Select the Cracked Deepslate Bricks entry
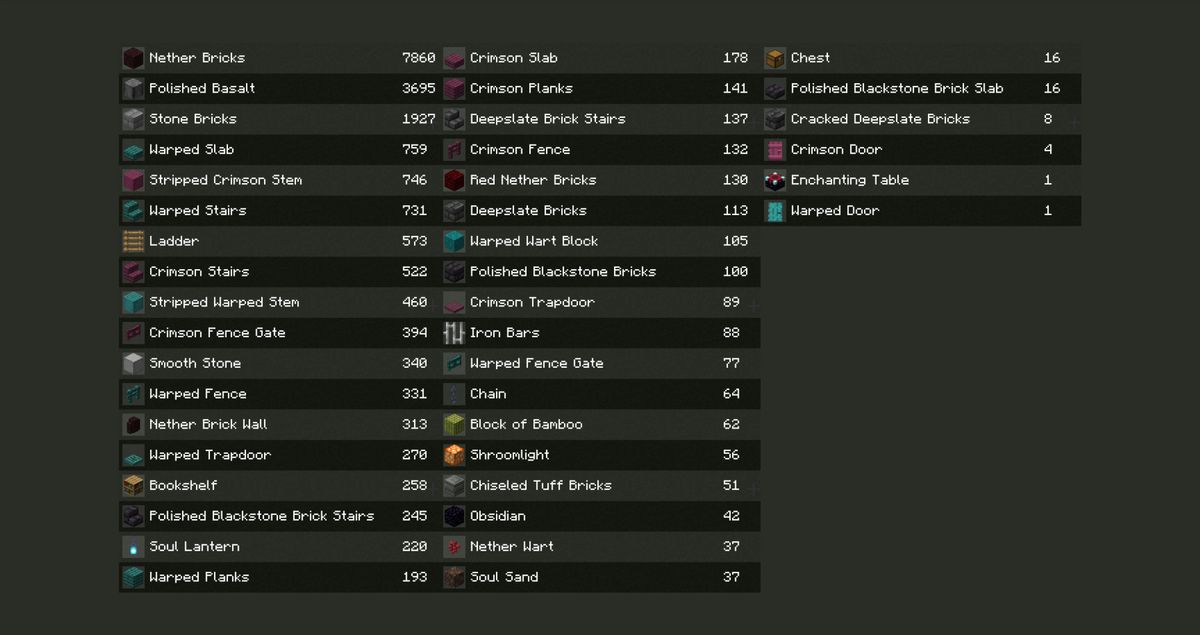 click(x=921, y=119)
